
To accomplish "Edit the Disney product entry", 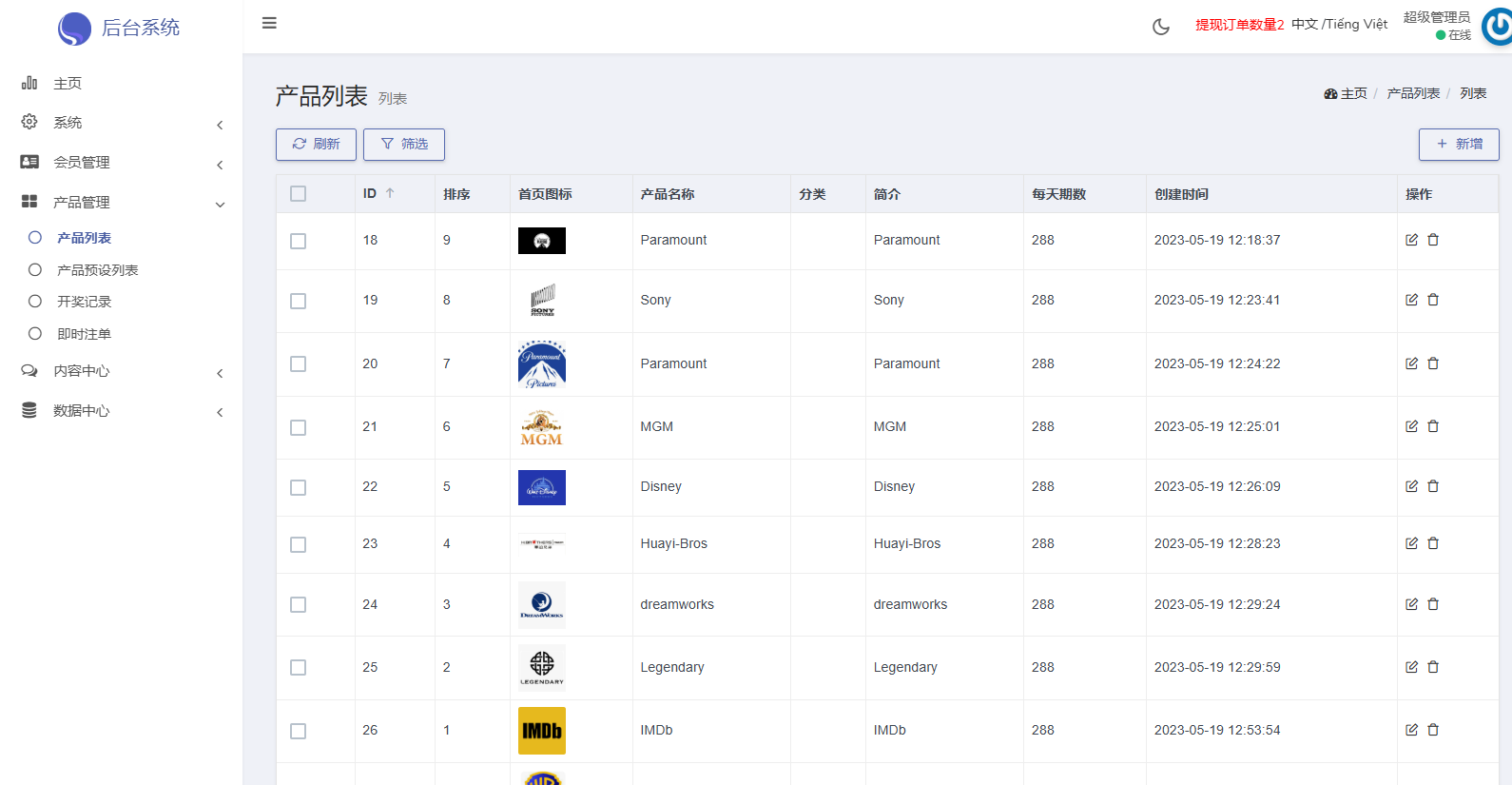I will 1411,486.
